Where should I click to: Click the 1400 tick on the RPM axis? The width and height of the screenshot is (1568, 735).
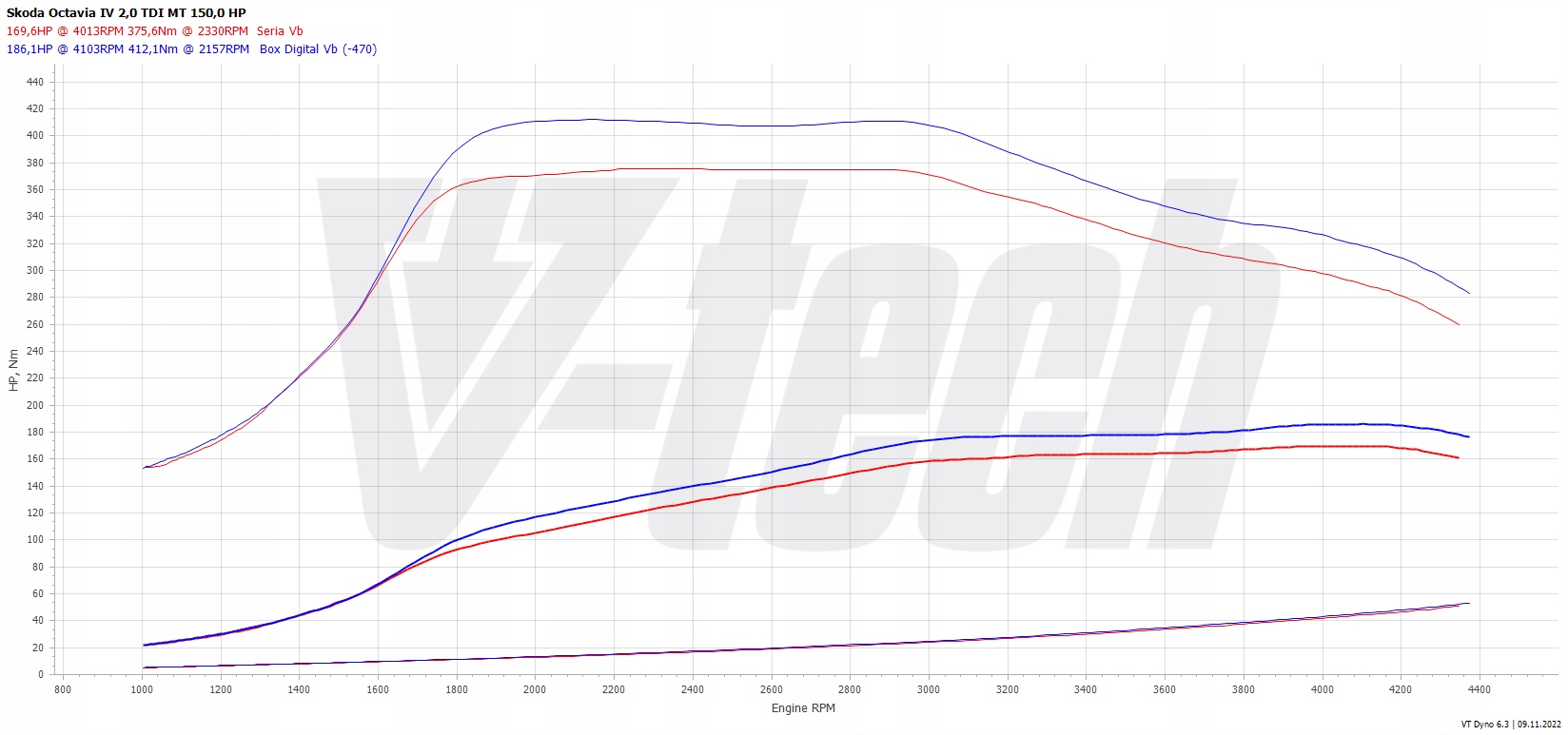pyautogui.click(x=299, y=689)
